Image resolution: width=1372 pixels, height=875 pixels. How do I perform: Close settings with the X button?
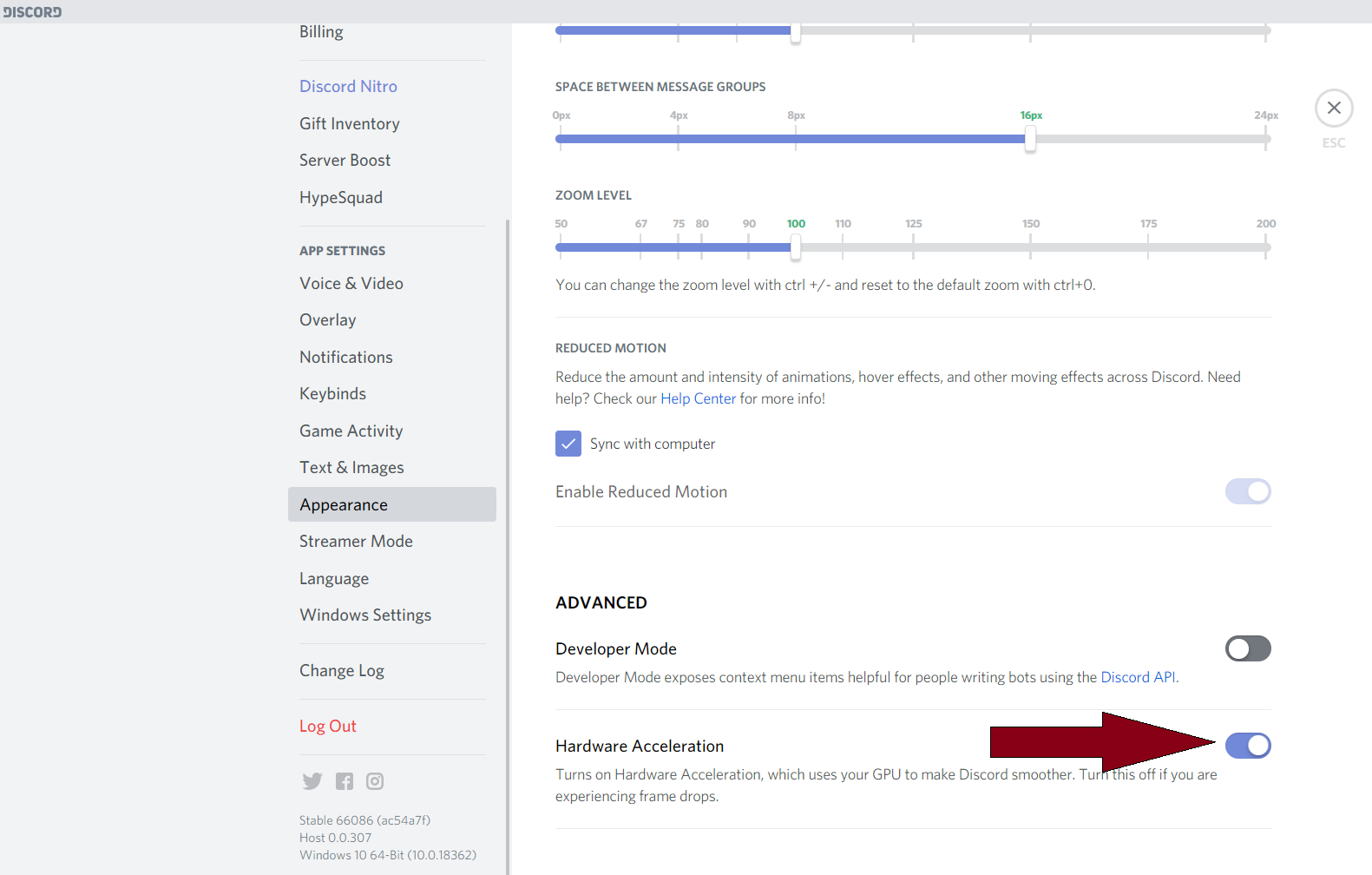[x=1334, y=108]
